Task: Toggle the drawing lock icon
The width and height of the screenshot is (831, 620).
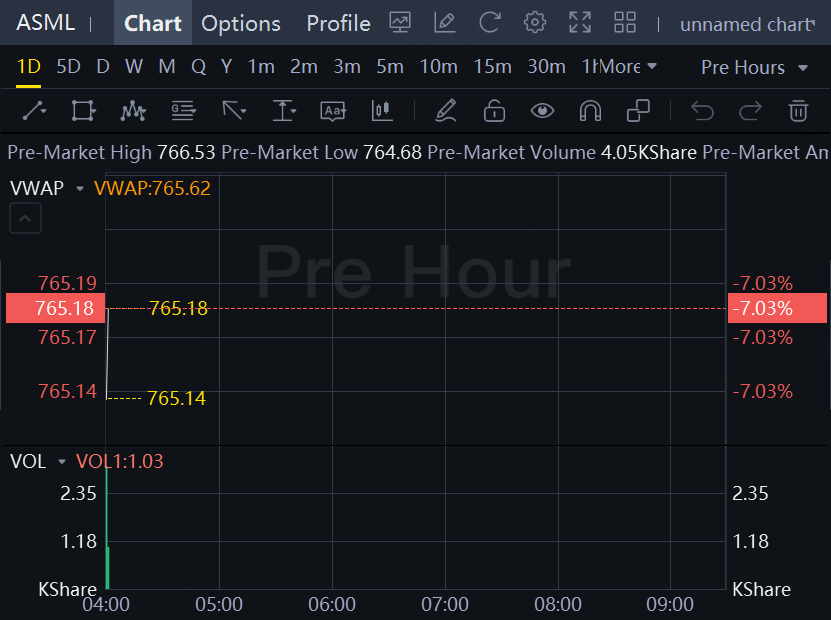Action: (494, 110)
